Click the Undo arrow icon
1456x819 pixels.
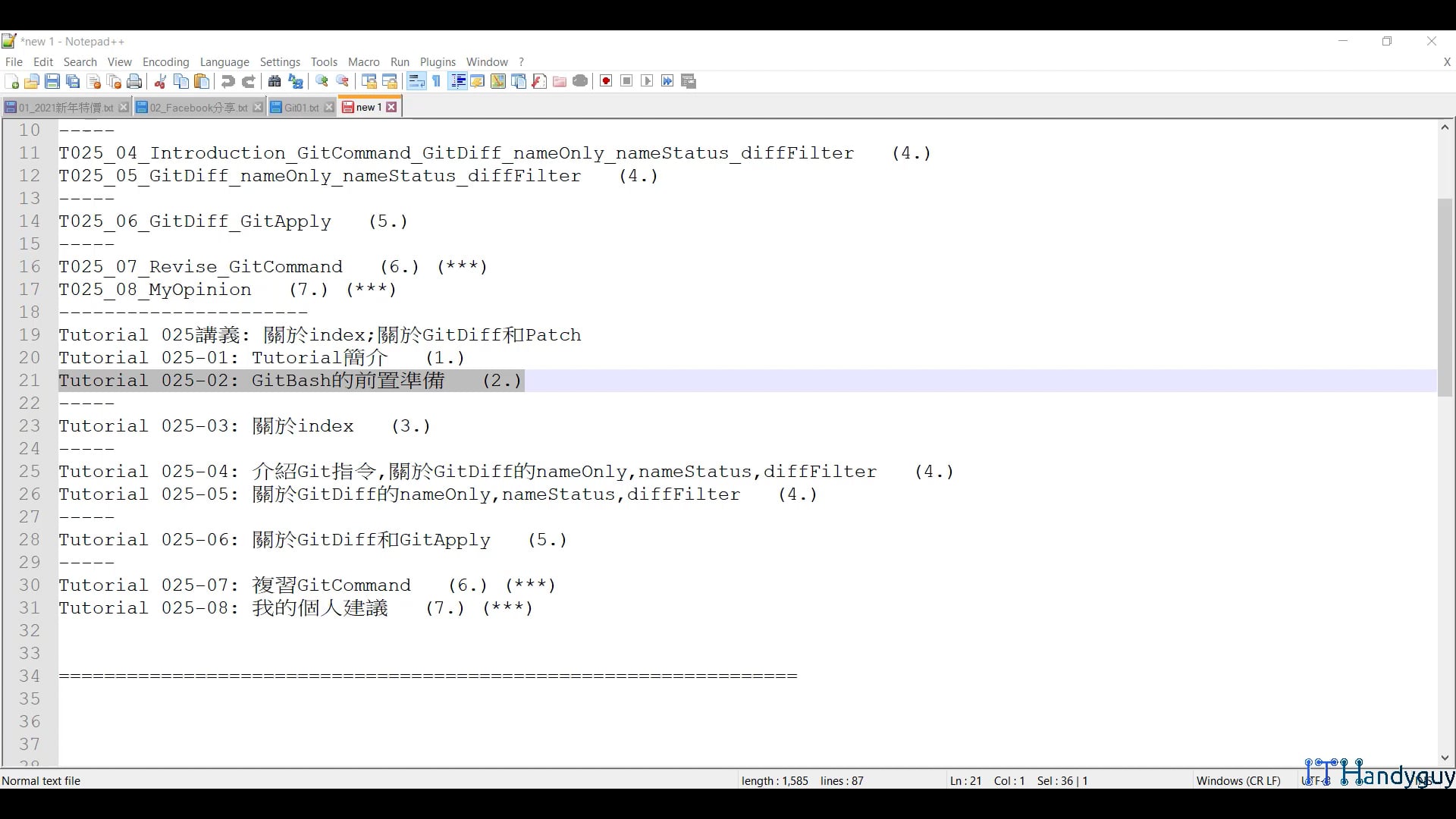click(x=227, y=81)
